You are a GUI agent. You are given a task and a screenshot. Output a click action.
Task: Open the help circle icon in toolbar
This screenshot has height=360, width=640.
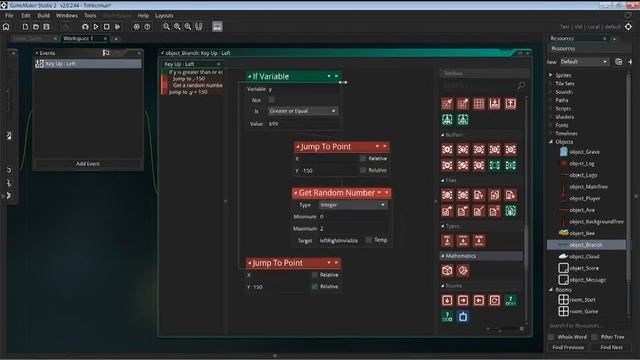pyautogui.click(x=147, y=27)
